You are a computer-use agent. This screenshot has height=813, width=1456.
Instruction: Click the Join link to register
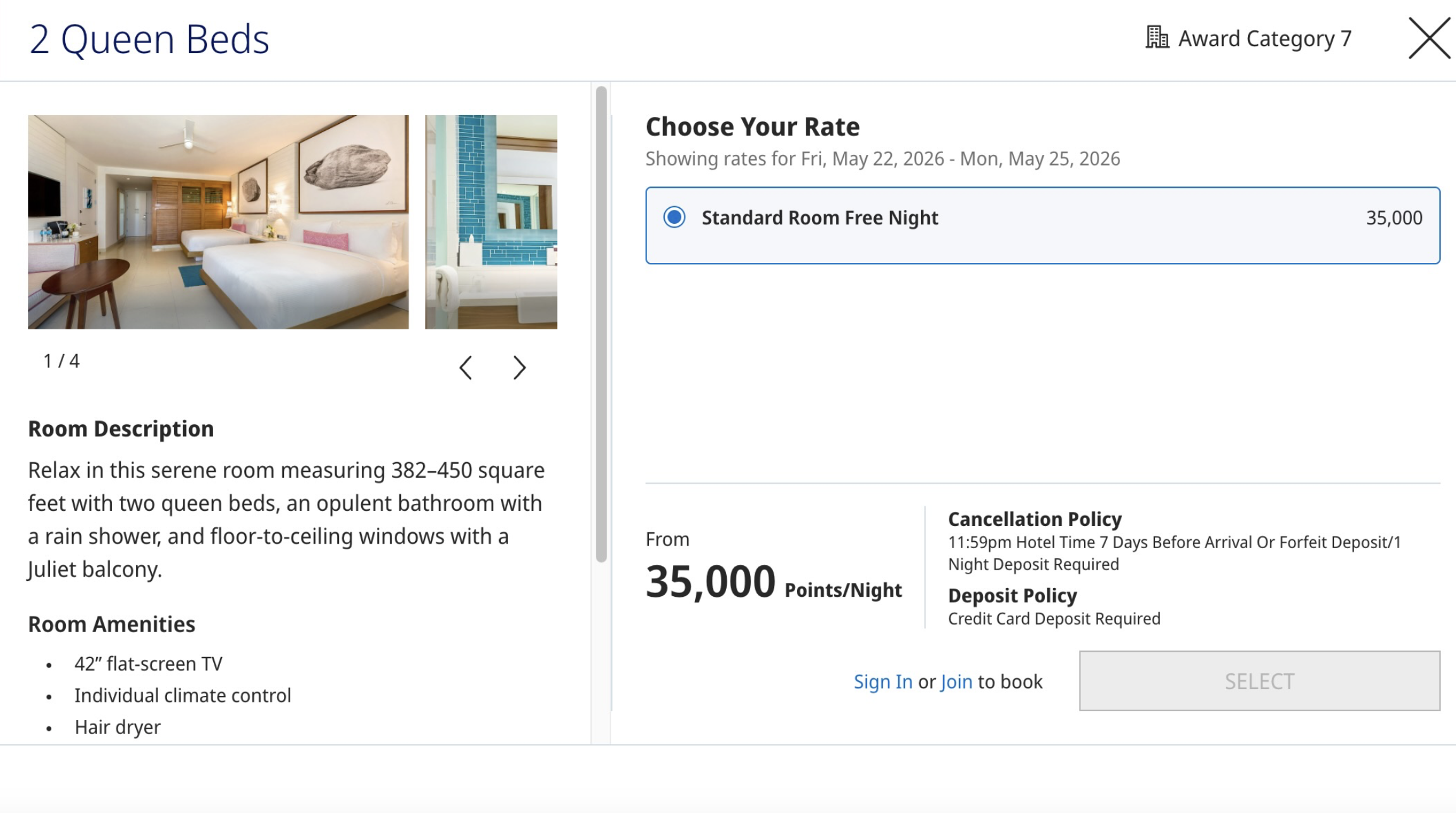956,682
